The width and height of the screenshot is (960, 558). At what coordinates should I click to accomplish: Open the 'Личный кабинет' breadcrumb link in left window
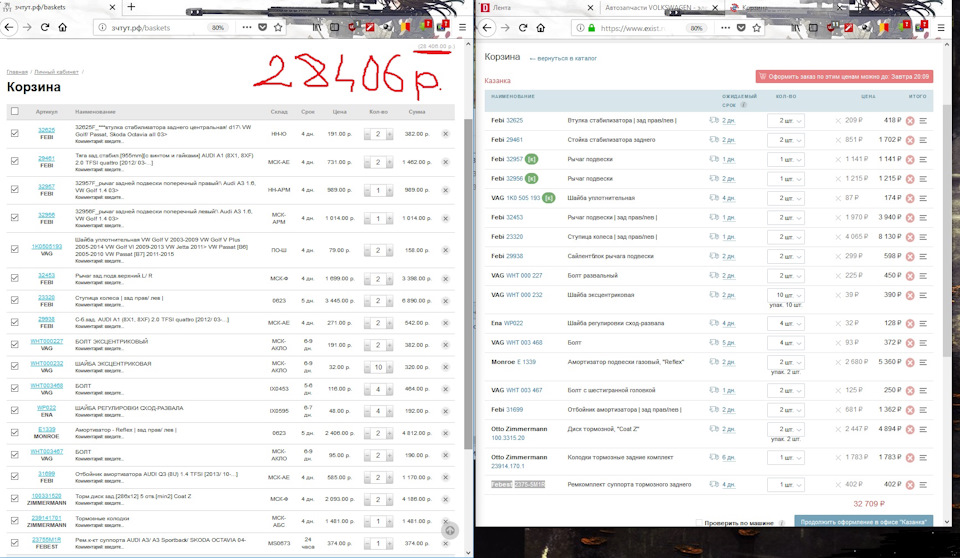pos(56,72)
